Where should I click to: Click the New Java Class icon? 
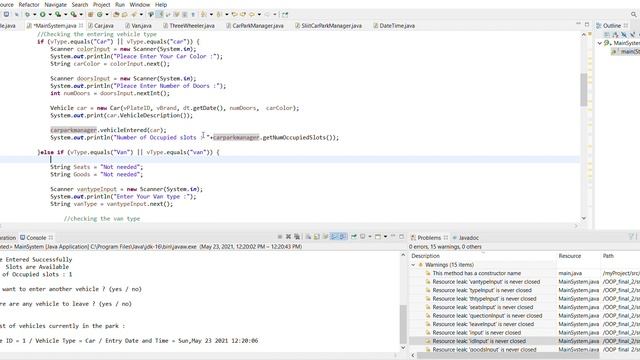pos(99,14)
